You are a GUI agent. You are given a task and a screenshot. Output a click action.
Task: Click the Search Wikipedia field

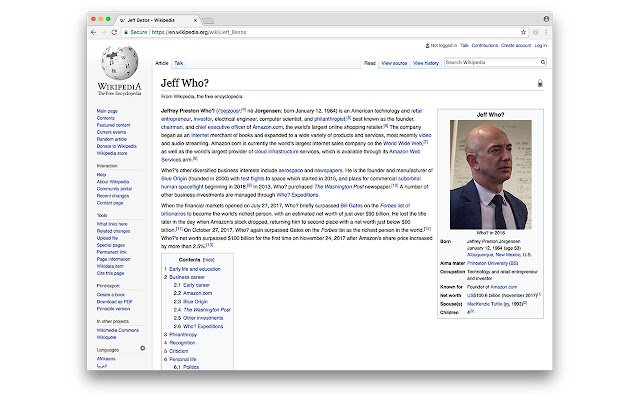click(x=491, y=62)
